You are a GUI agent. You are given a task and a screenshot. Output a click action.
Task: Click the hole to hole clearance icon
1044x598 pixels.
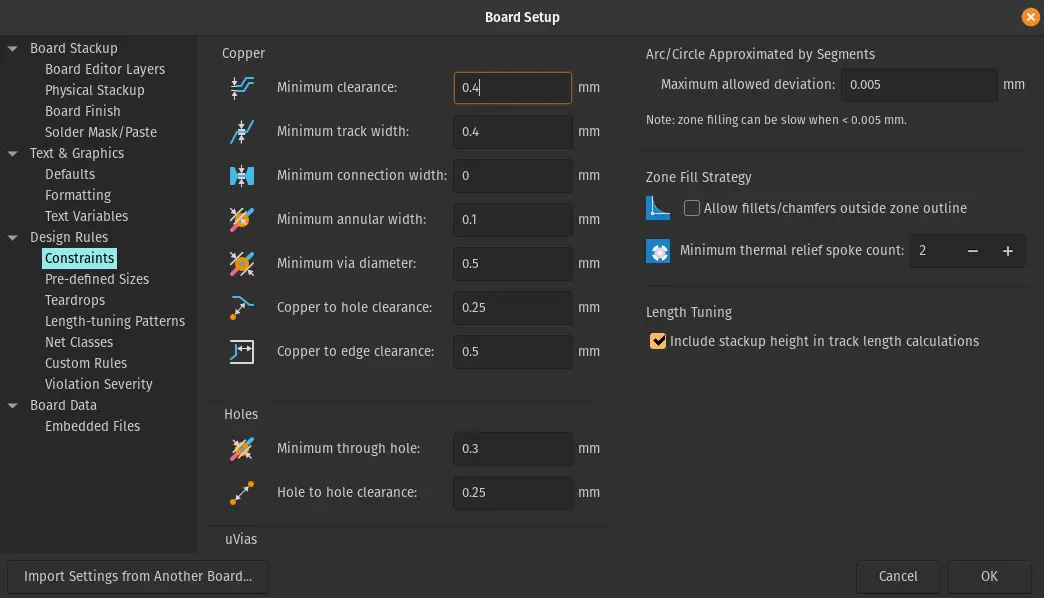pyautogui.click(x=241, y=492)
